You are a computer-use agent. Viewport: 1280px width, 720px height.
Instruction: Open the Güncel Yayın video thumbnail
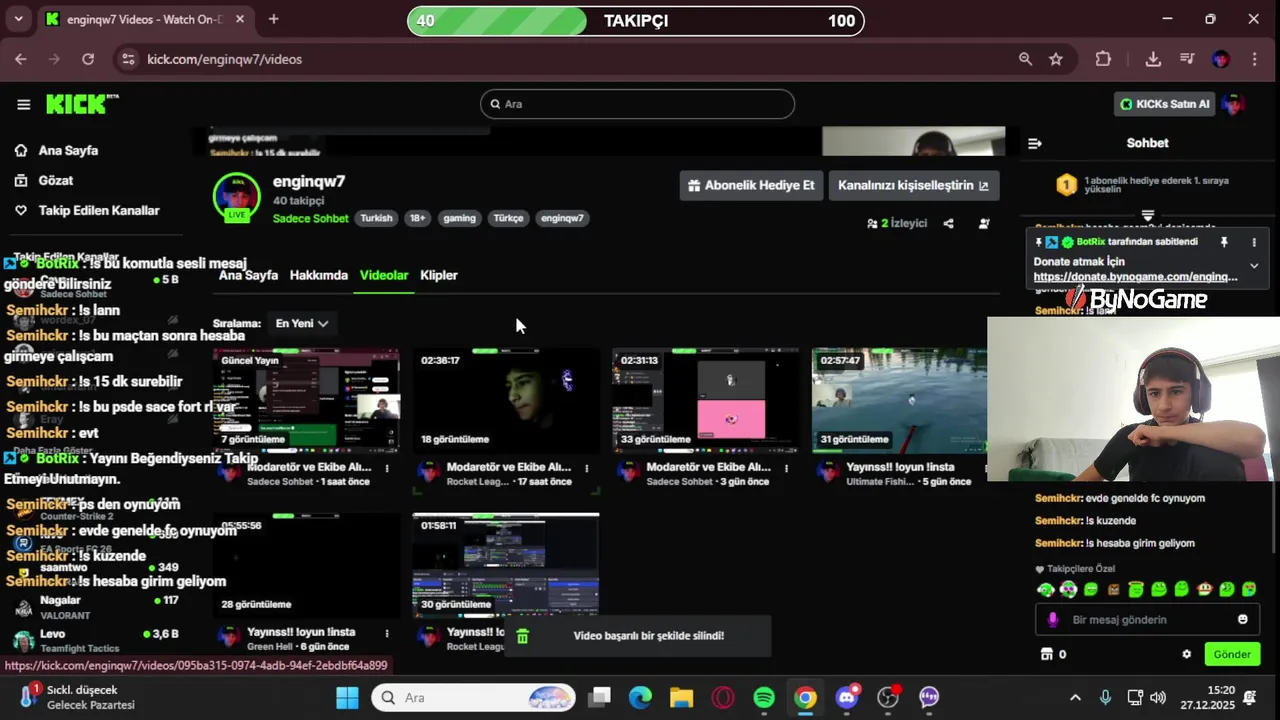(306, 400)
